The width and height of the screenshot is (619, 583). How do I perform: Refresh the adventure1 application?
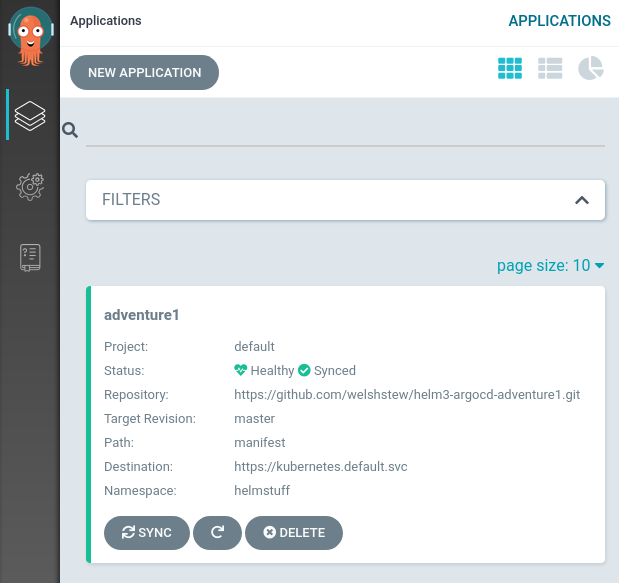pyautogui.click(x=217, y=532)
